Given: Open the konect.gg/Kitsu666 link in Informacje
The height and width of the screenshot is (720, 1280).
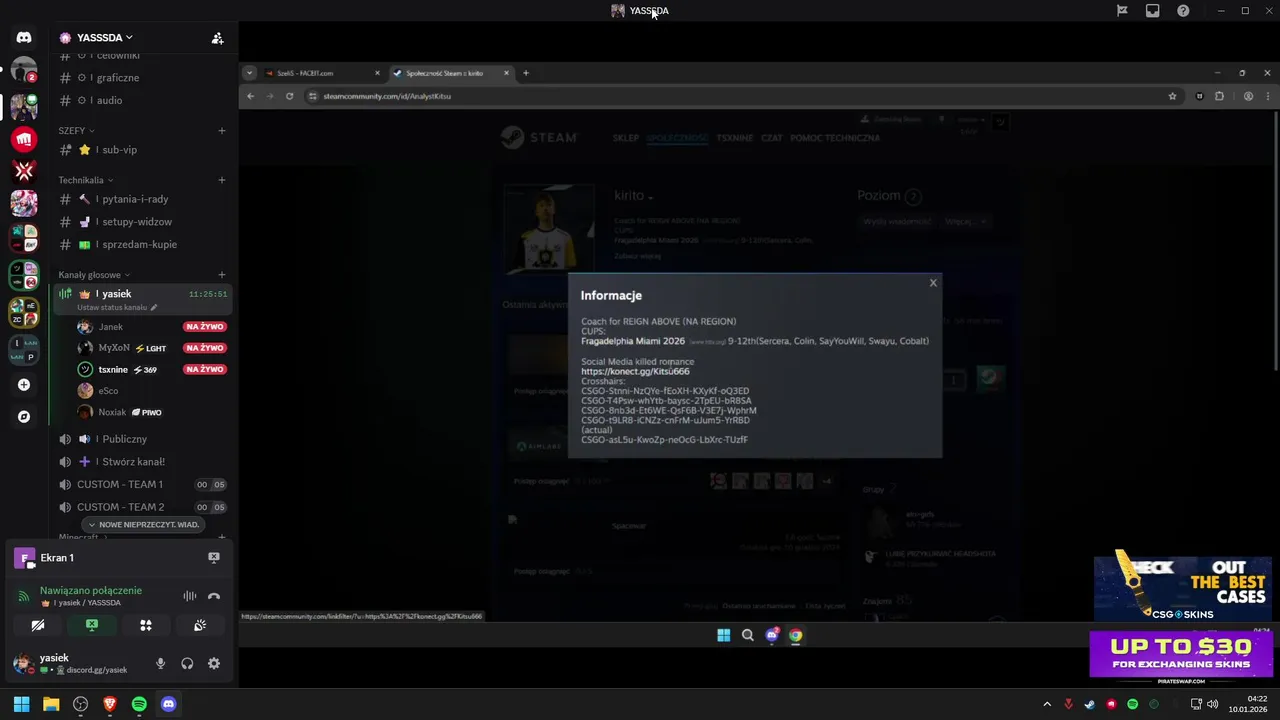Looking at the screenshot, I should coord(635,371).
